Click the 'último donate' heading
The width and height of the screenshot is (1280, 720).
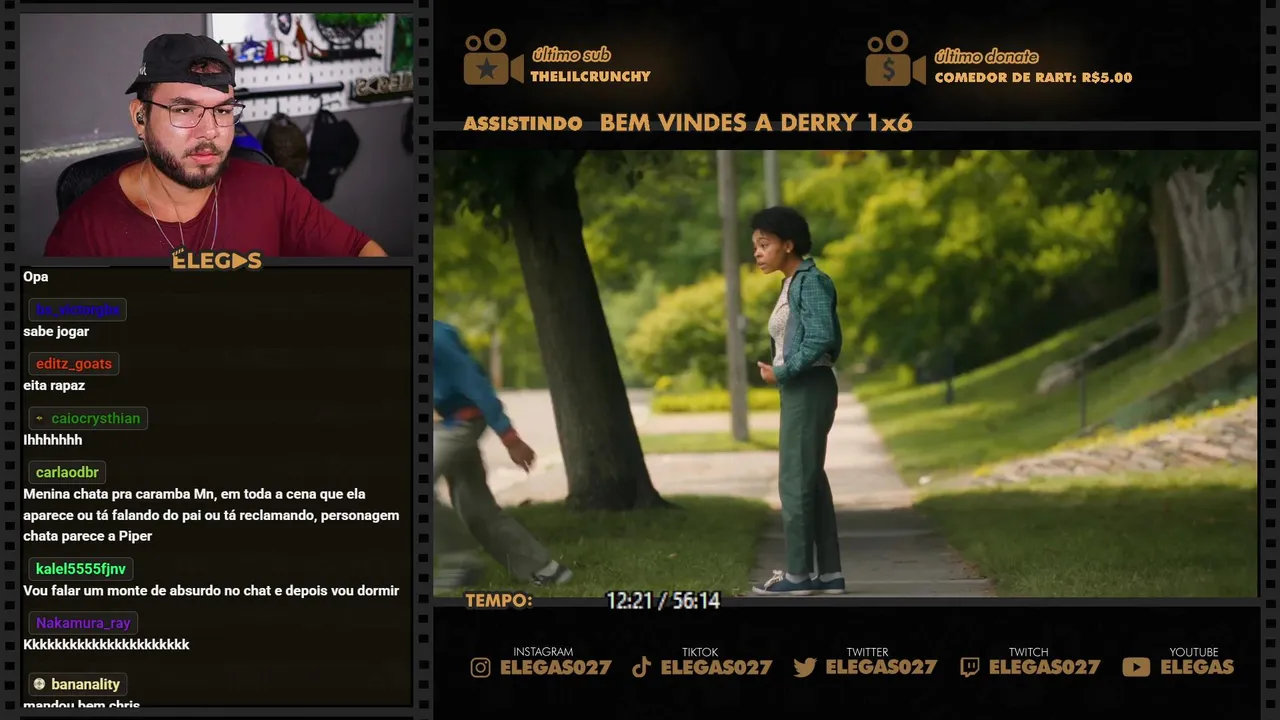coord(986,56)
